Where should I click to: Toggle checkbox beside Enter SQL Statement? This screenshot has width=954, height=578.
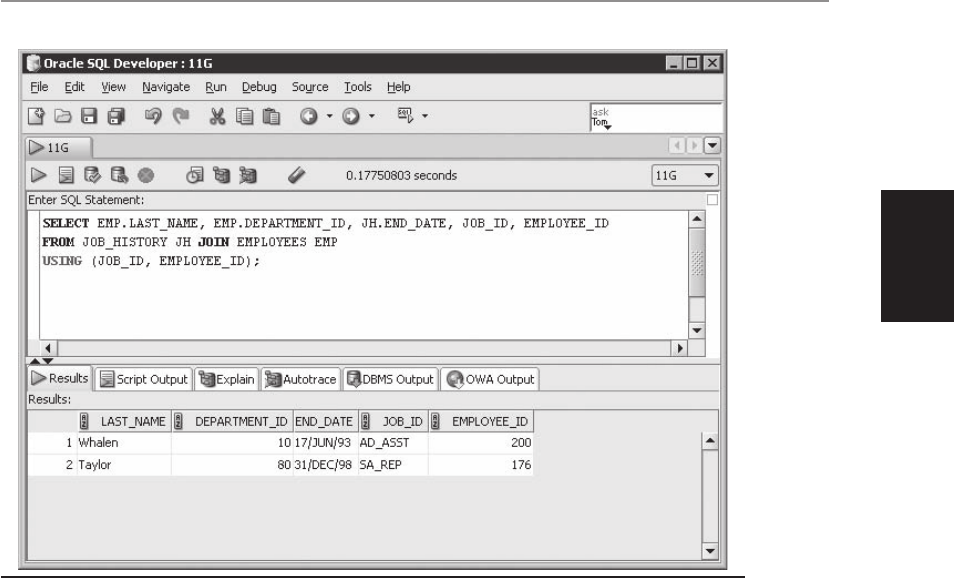712,200
